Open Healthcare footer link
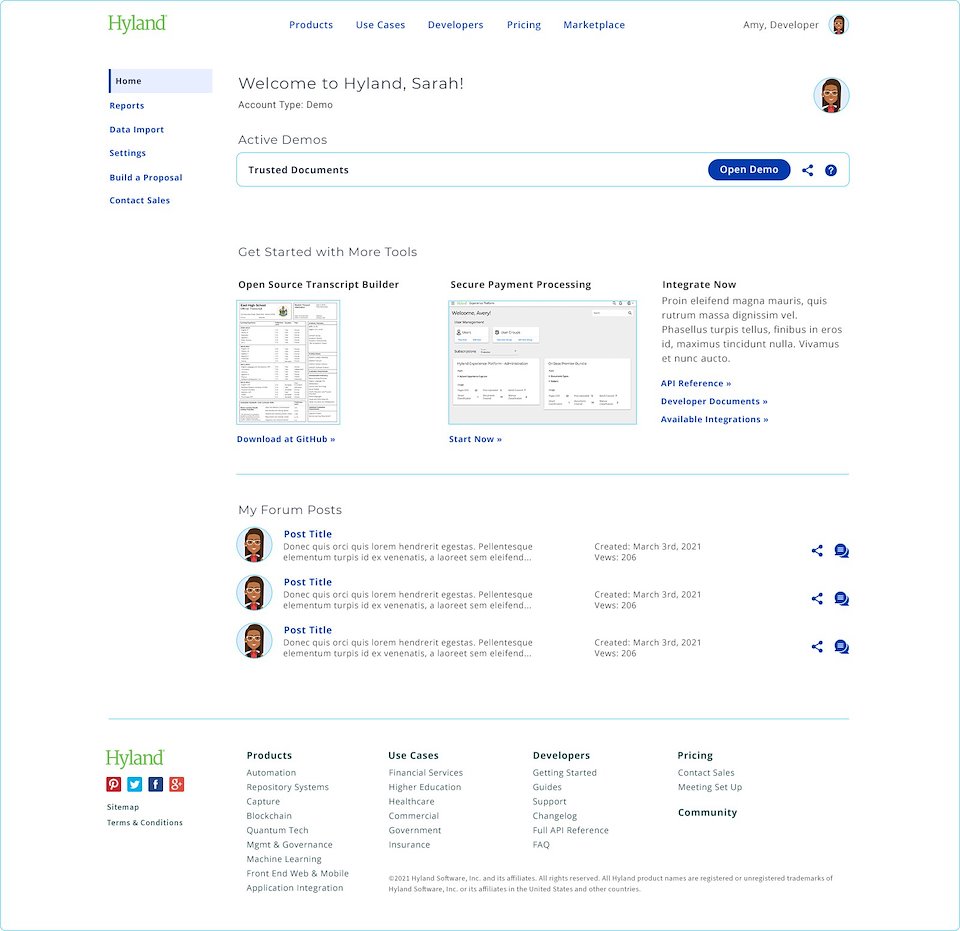This screenshot has width=960, height=931. tap(411, 802)
